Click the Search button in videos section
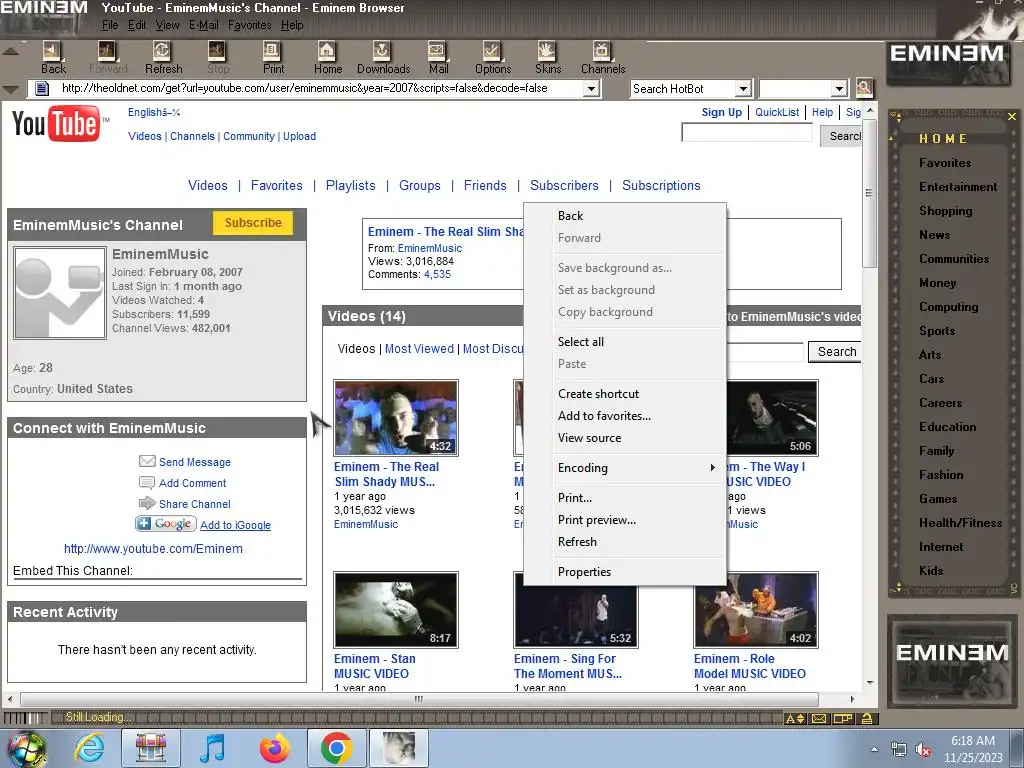This screenshot has height=768, width=1024. tap(835, 351)
